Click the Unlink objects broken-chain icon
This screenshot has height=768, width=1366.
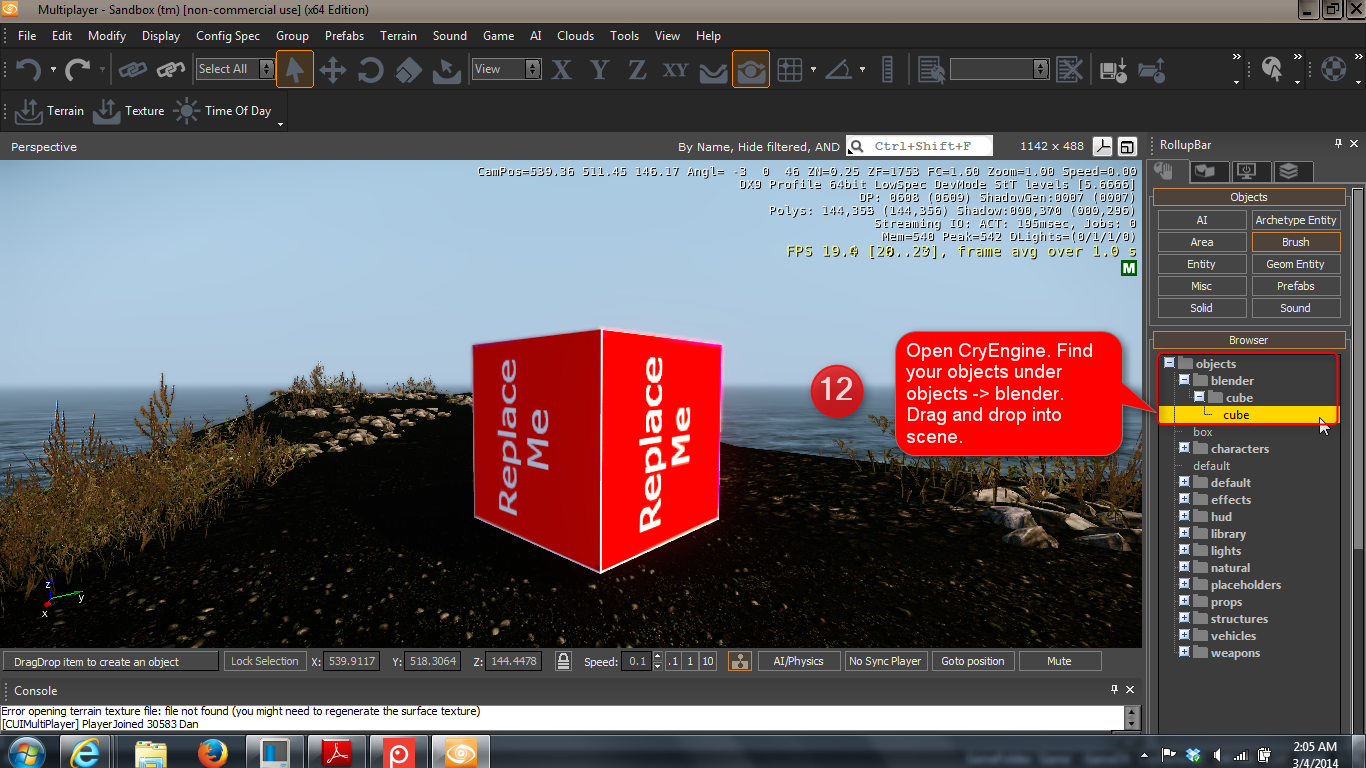click(x=171, y=69)
